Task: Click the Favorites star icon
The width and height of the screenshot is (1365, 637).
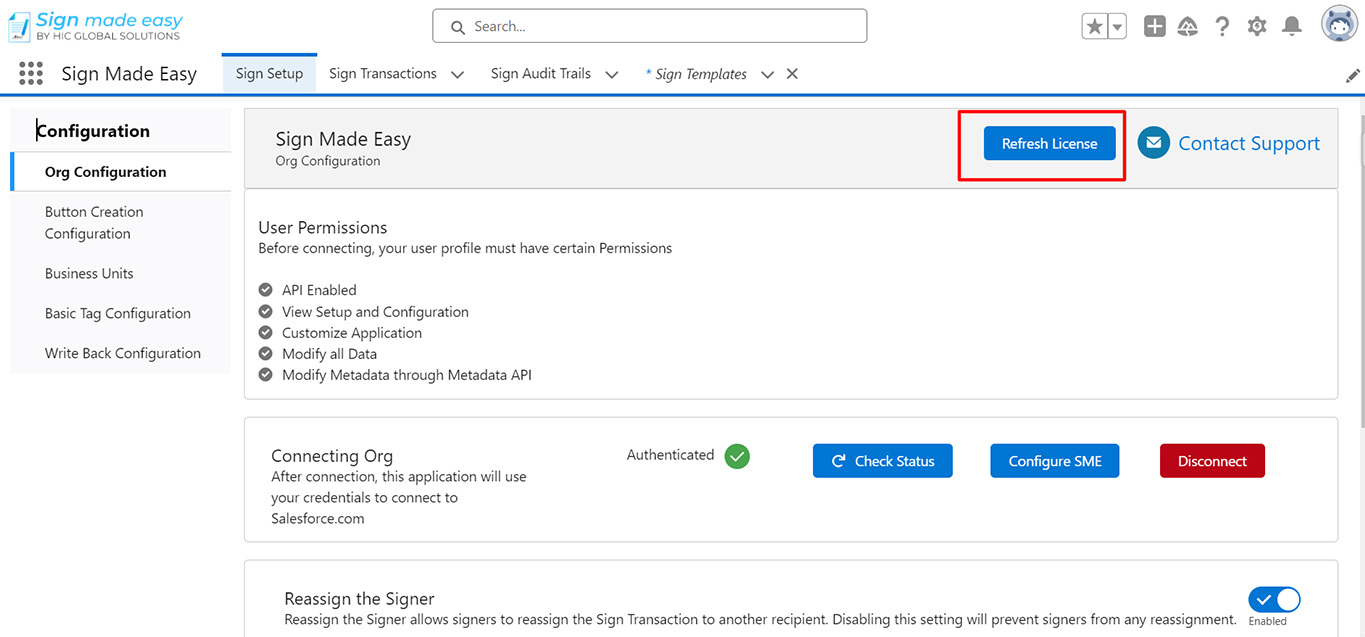Action: (x=1095, y=27)
